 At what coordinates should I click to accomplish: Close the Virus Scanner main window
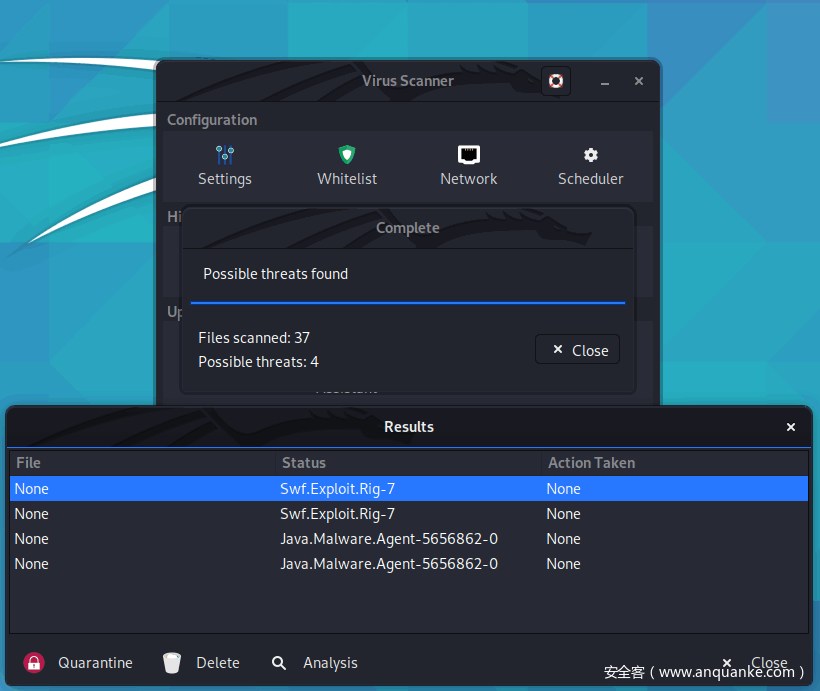(639, 81)
